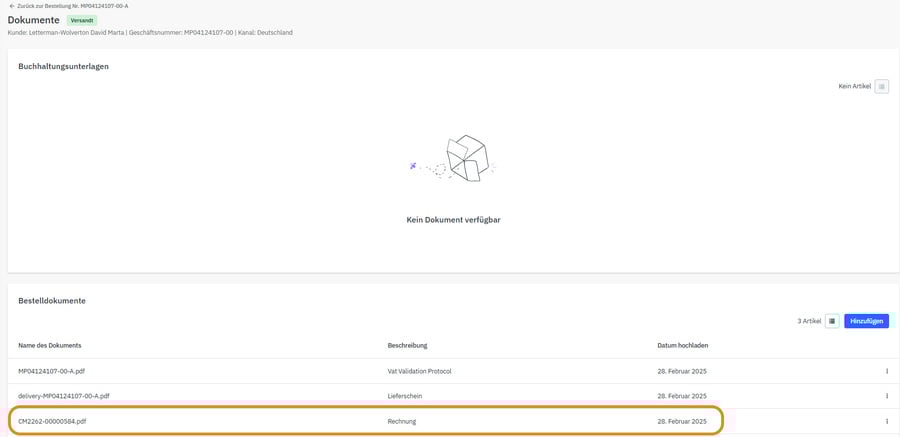Screen dimensions: 900x437
Task: Open kebab menu for CM2262-00000584.pdf
Action: (x=886, y=421)
